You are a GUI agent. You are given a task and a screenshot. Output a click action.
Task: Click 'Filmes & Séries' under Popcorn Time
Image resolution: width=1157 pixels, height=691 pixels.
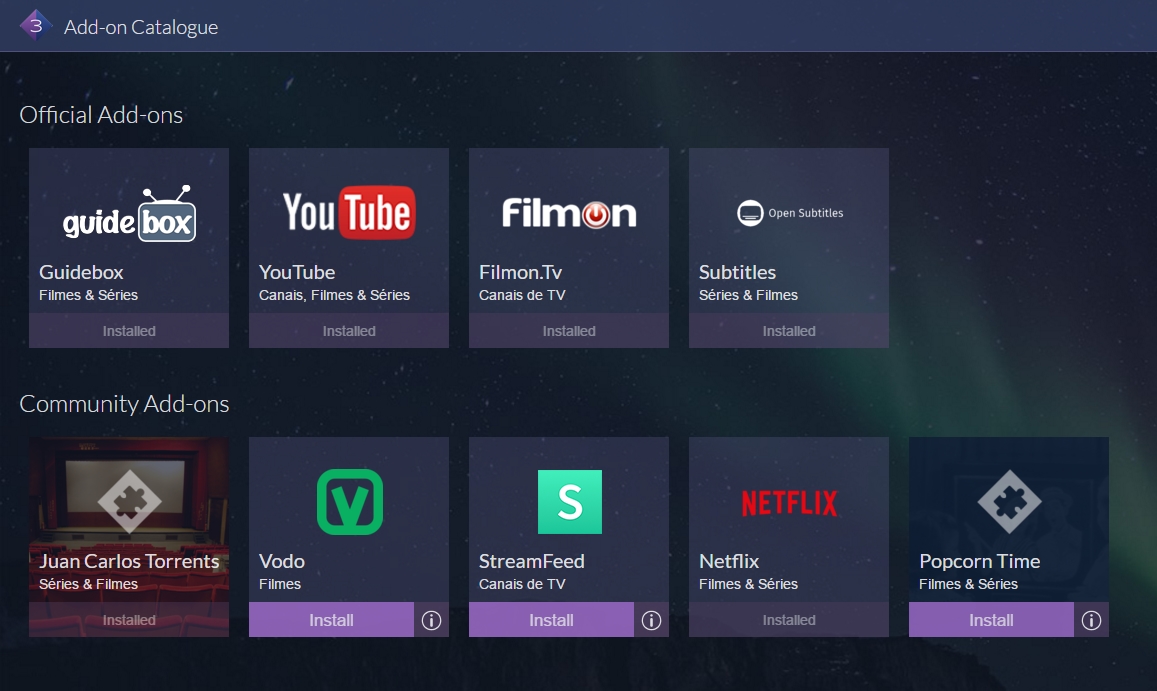[x=968, y=584]
